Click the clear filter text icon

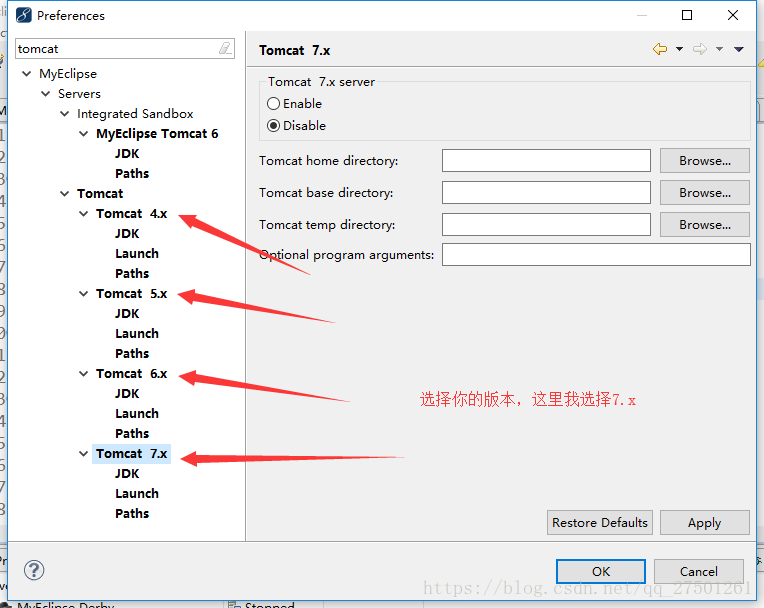click(x=225, y=48)
